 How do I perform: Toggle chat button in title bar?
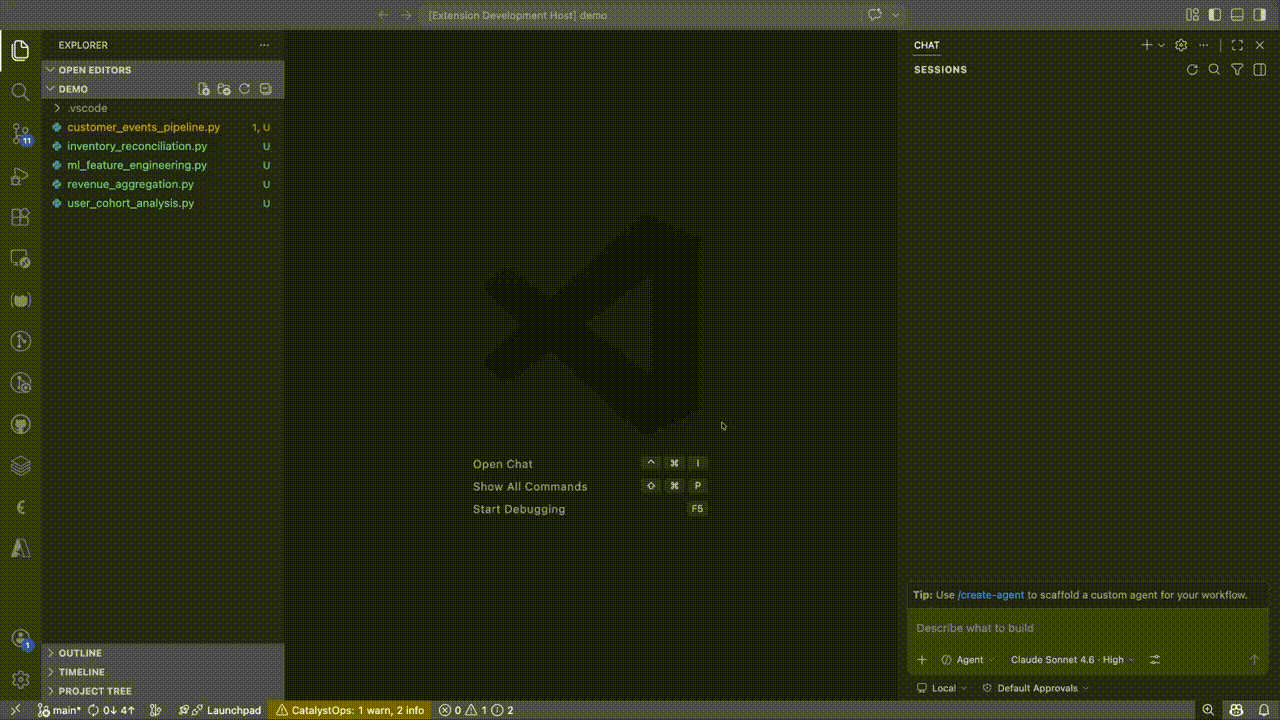pyautogui.click(x=875, y=15)
